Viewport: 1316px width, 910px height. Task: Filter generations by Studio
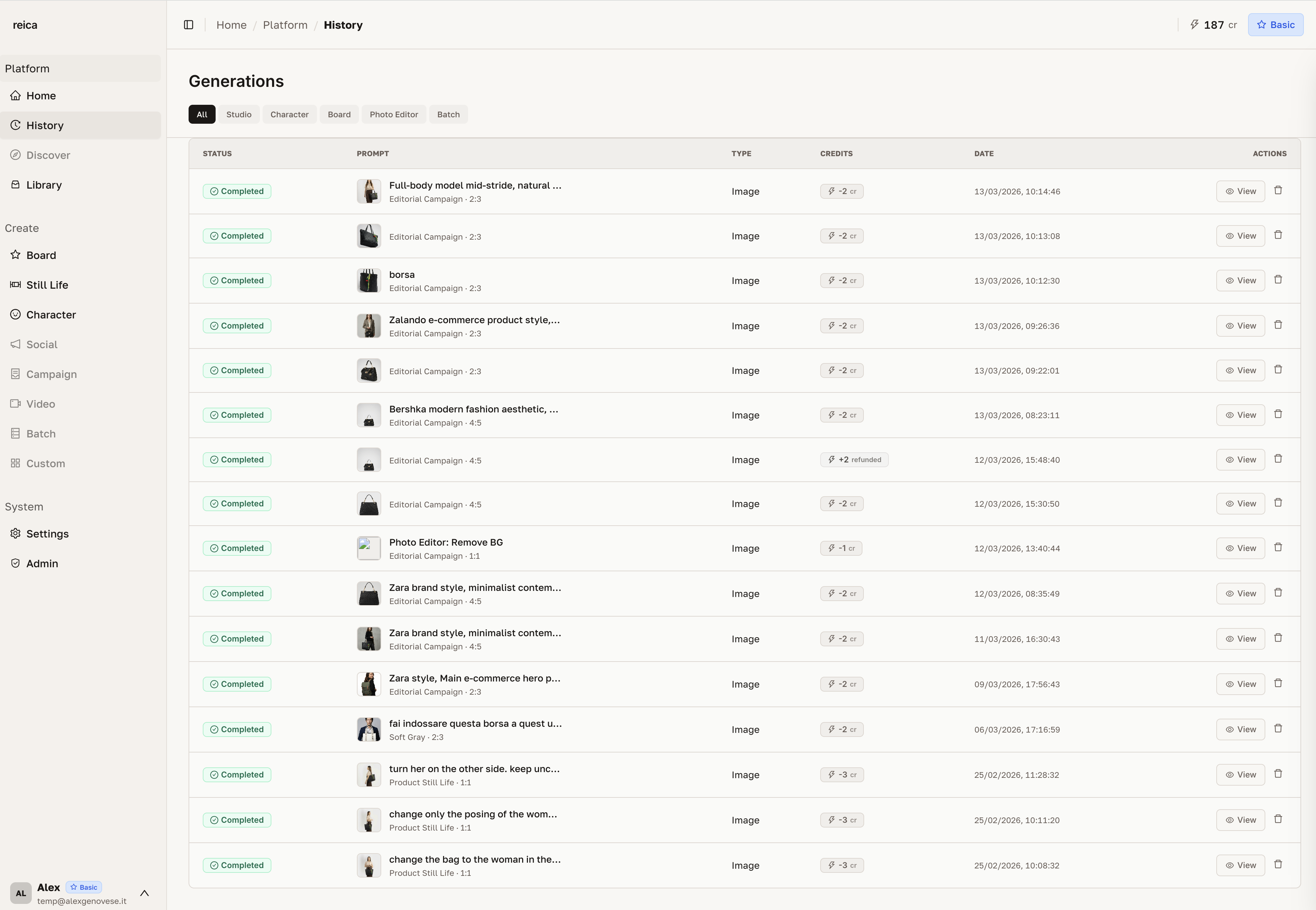[x=238, y=115]
